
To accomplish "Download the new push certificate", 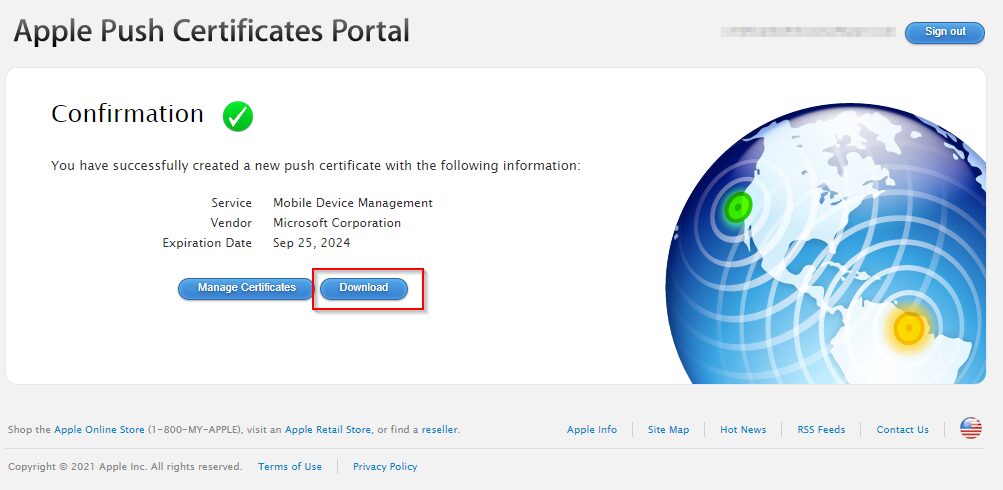I will point(364,288).
